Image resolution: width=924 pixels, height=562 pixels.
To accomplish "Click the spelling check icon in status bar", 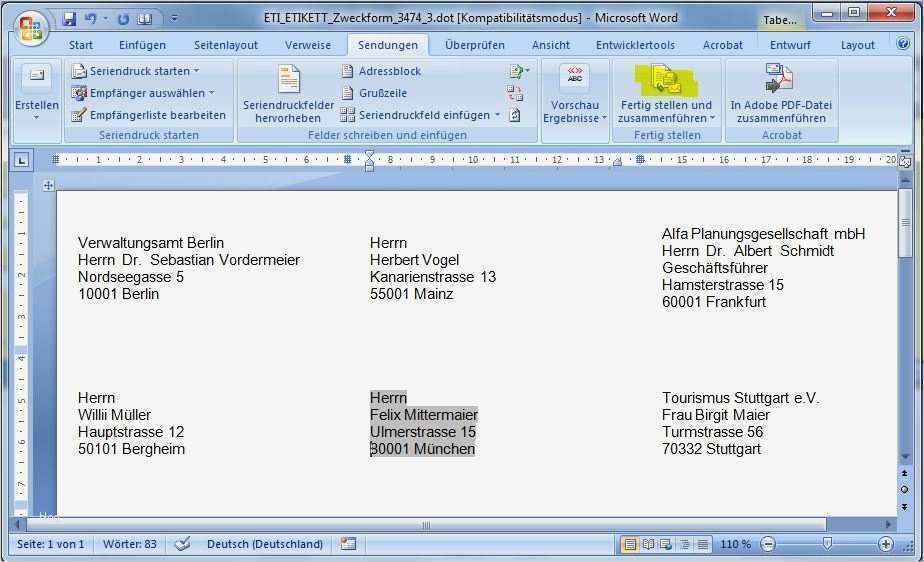I will pos(182,544).
